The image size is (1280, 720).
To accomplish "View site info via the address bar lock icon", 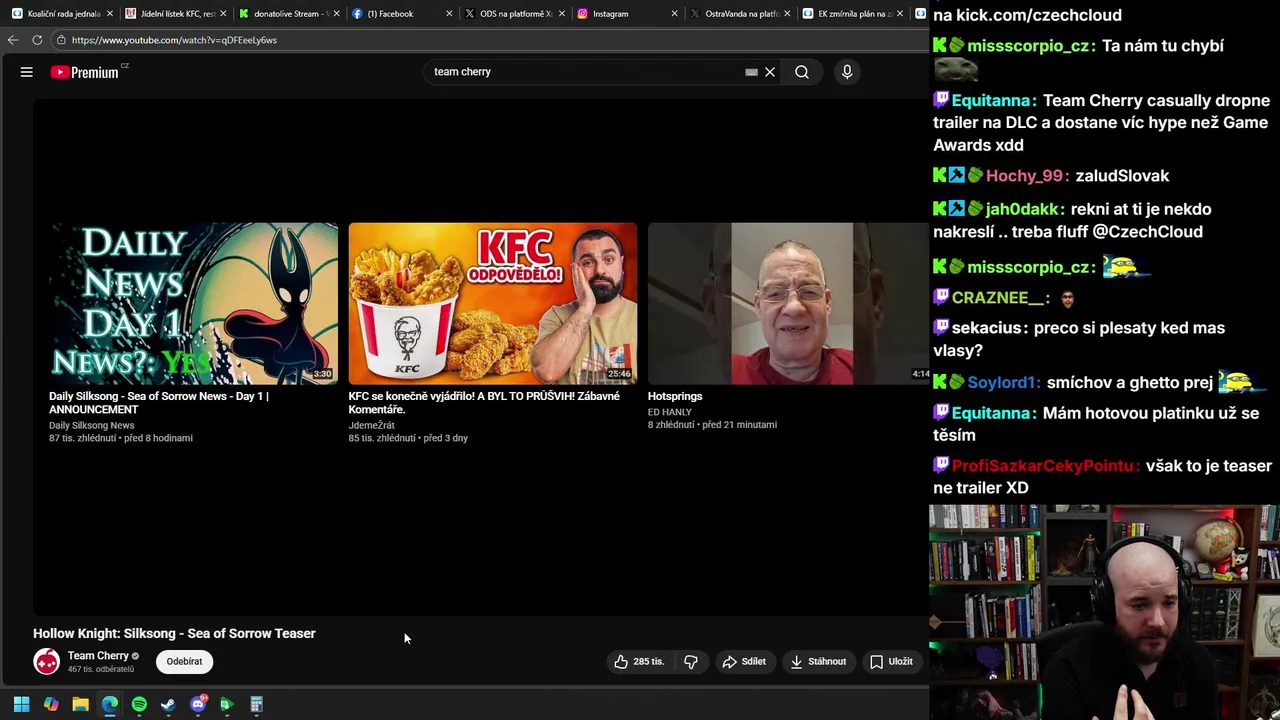I will 61,40.
